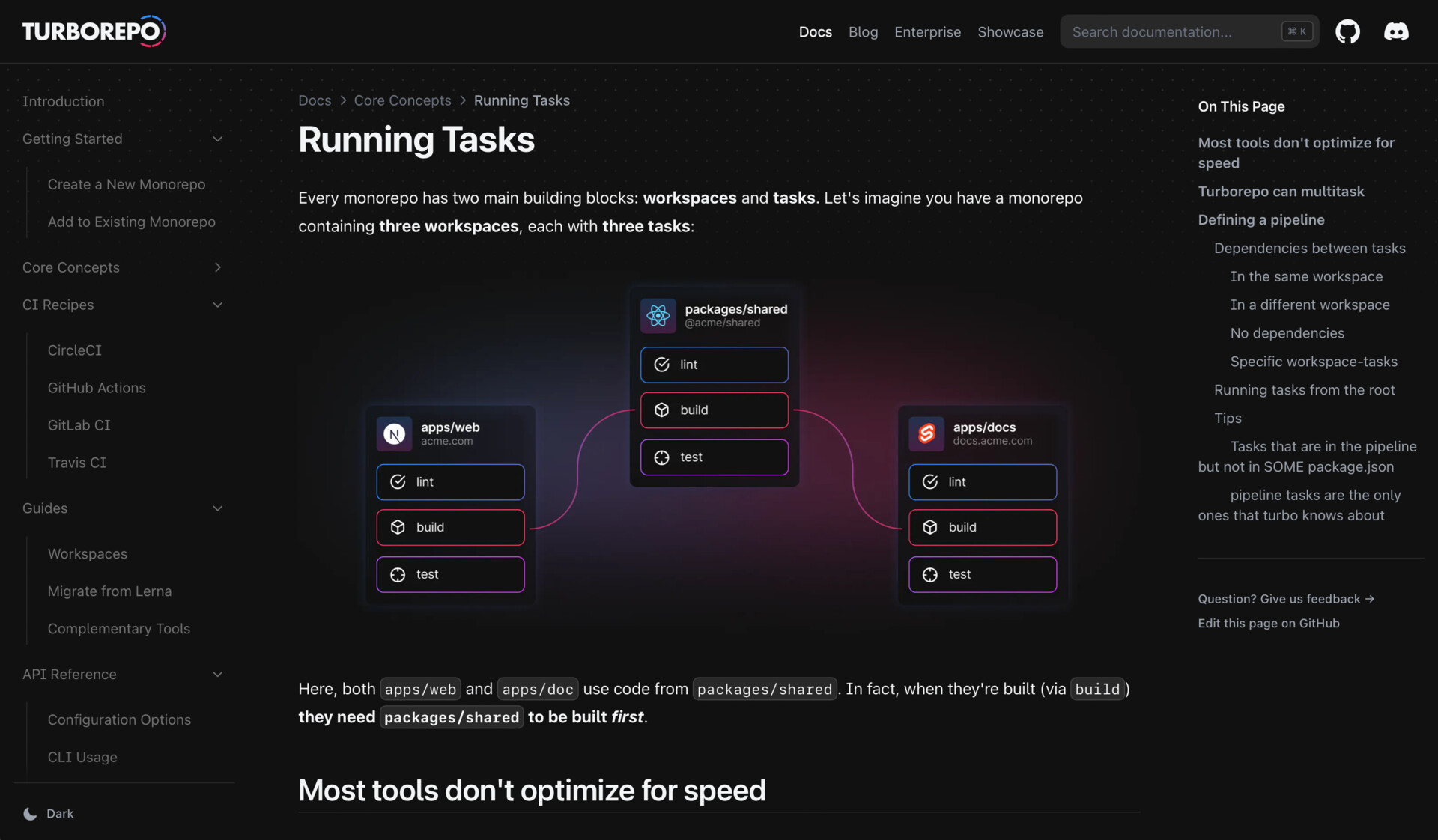The height and width of the screenshot is (840, 1438).
Task: Open the Workspaces guide
Action: 88,554
